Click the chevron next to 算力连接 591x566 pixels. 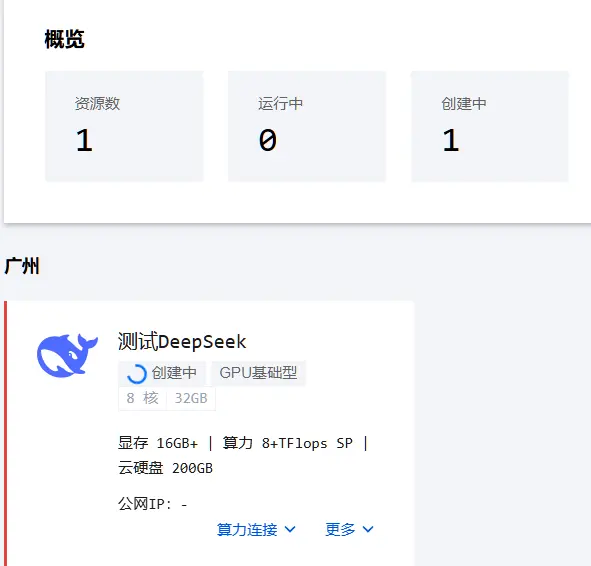(x=290, y=529)
